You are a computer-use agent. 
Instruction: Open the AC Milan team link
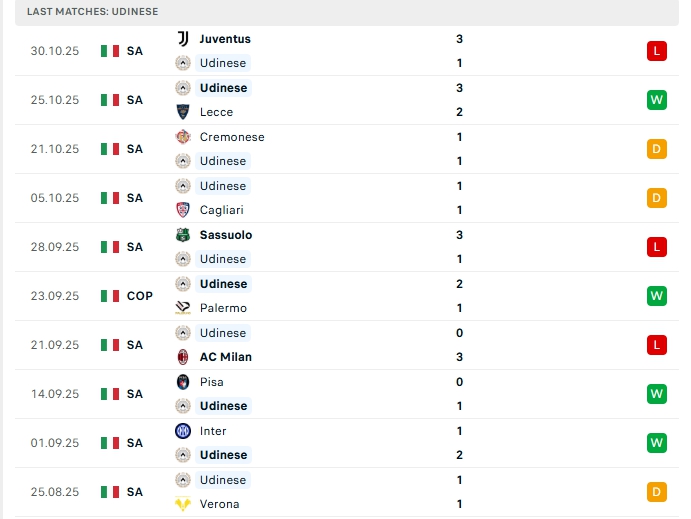click(x=226, y=357)
